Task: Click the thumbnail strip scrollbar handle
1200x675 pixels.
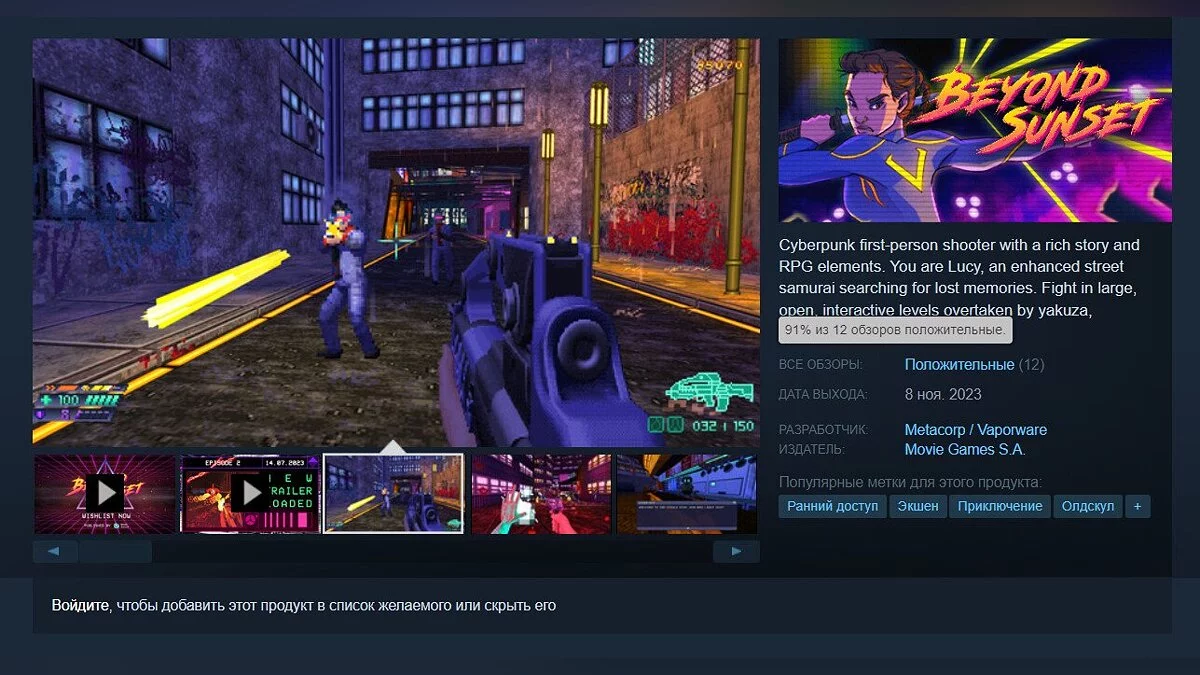Action: point(115,551)
